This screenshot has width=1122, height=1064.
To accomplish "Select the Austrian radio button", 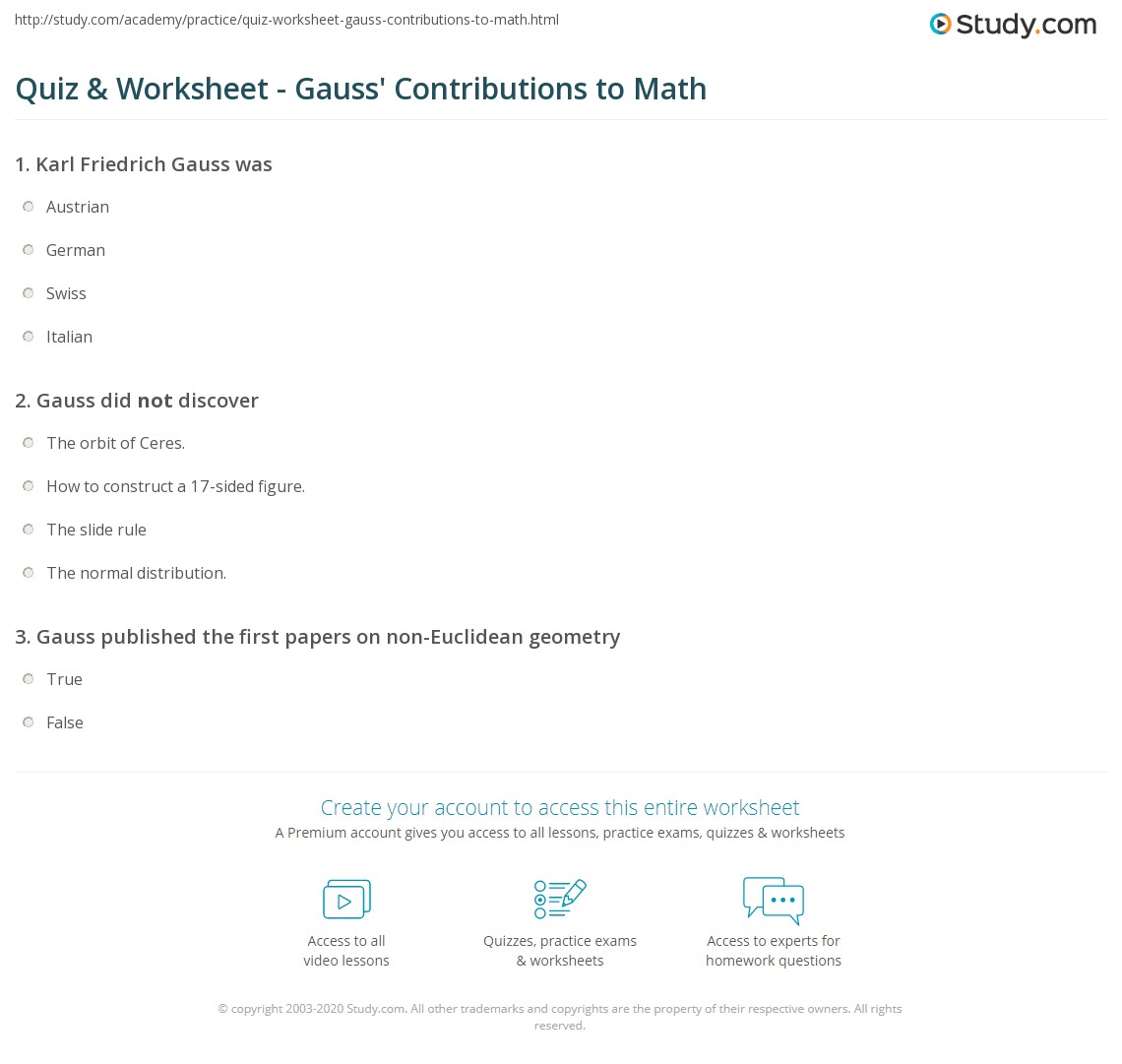I will coord(29,207).
